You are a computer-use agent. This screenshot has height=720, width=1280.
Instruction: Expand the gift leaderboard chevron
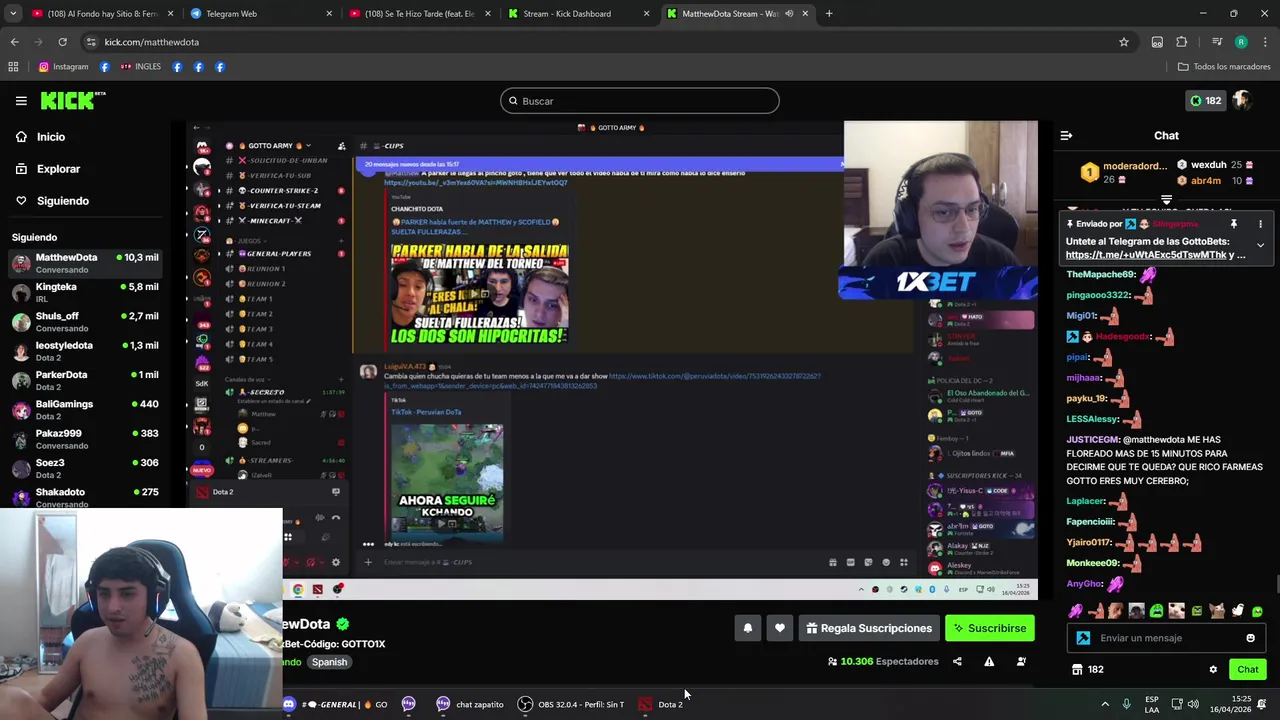coord(1166,200)
